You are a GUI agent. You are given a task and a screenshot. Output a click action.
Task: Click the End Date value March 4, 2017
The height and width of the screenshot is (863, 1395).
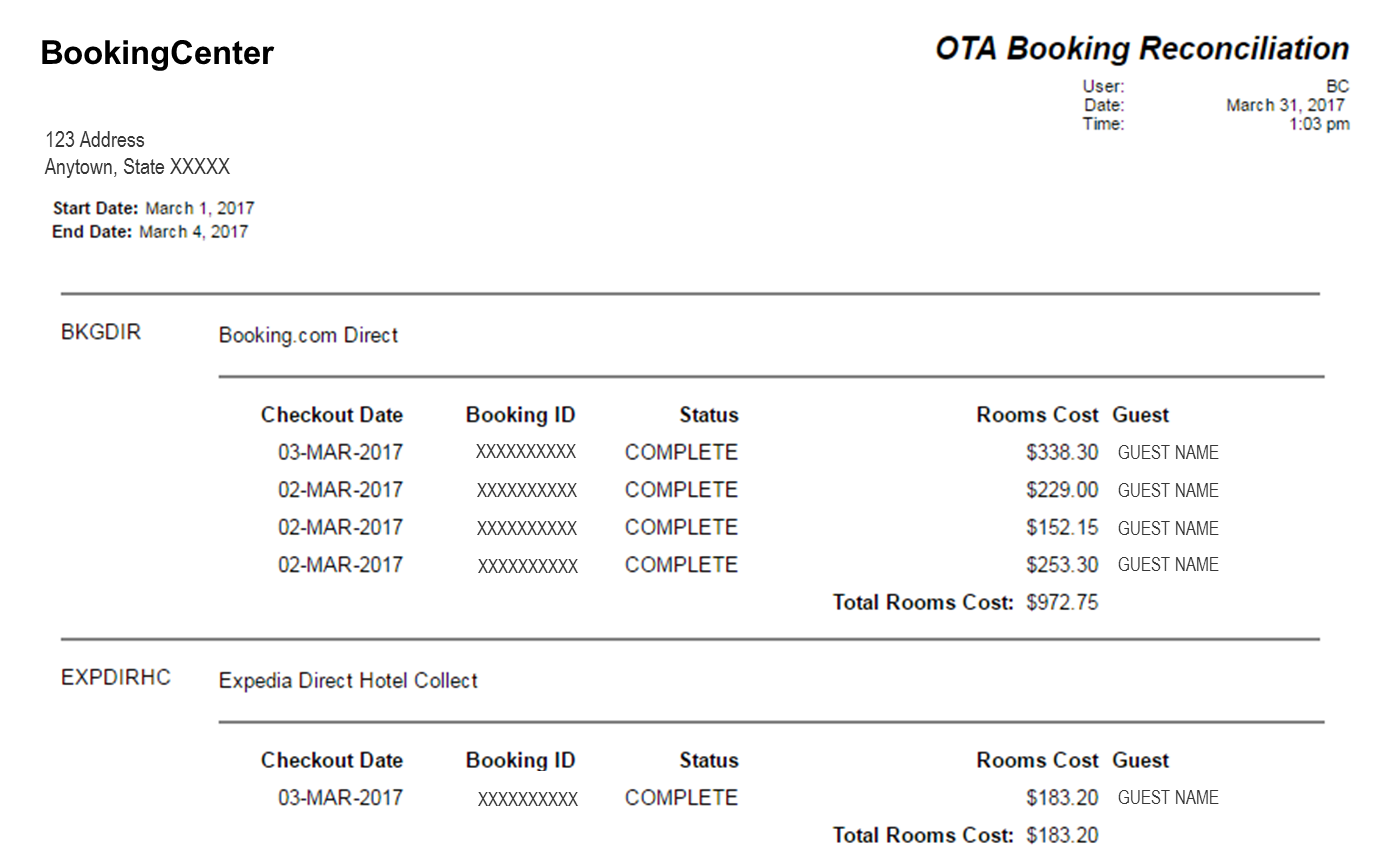coord(194,232)
